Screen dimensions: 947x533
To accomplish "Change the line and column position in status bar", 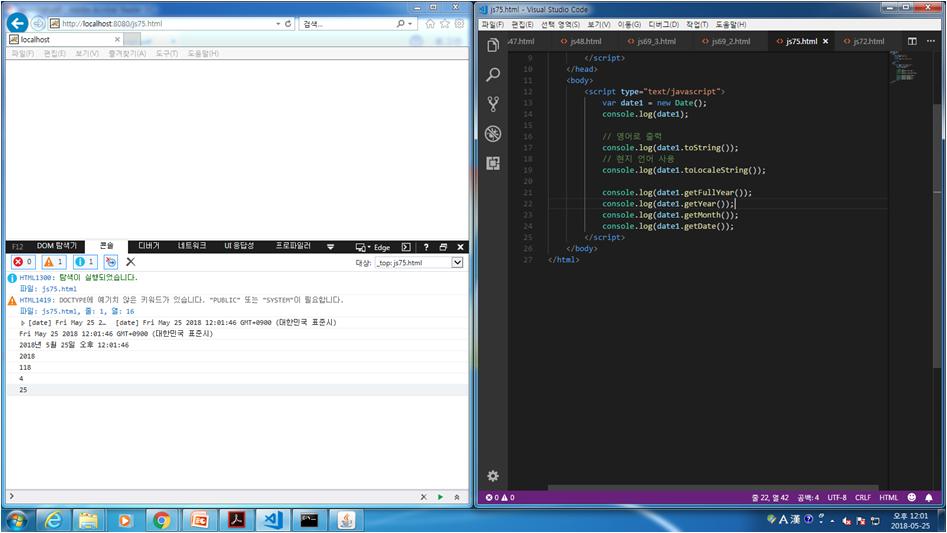I will click(769, 497).
